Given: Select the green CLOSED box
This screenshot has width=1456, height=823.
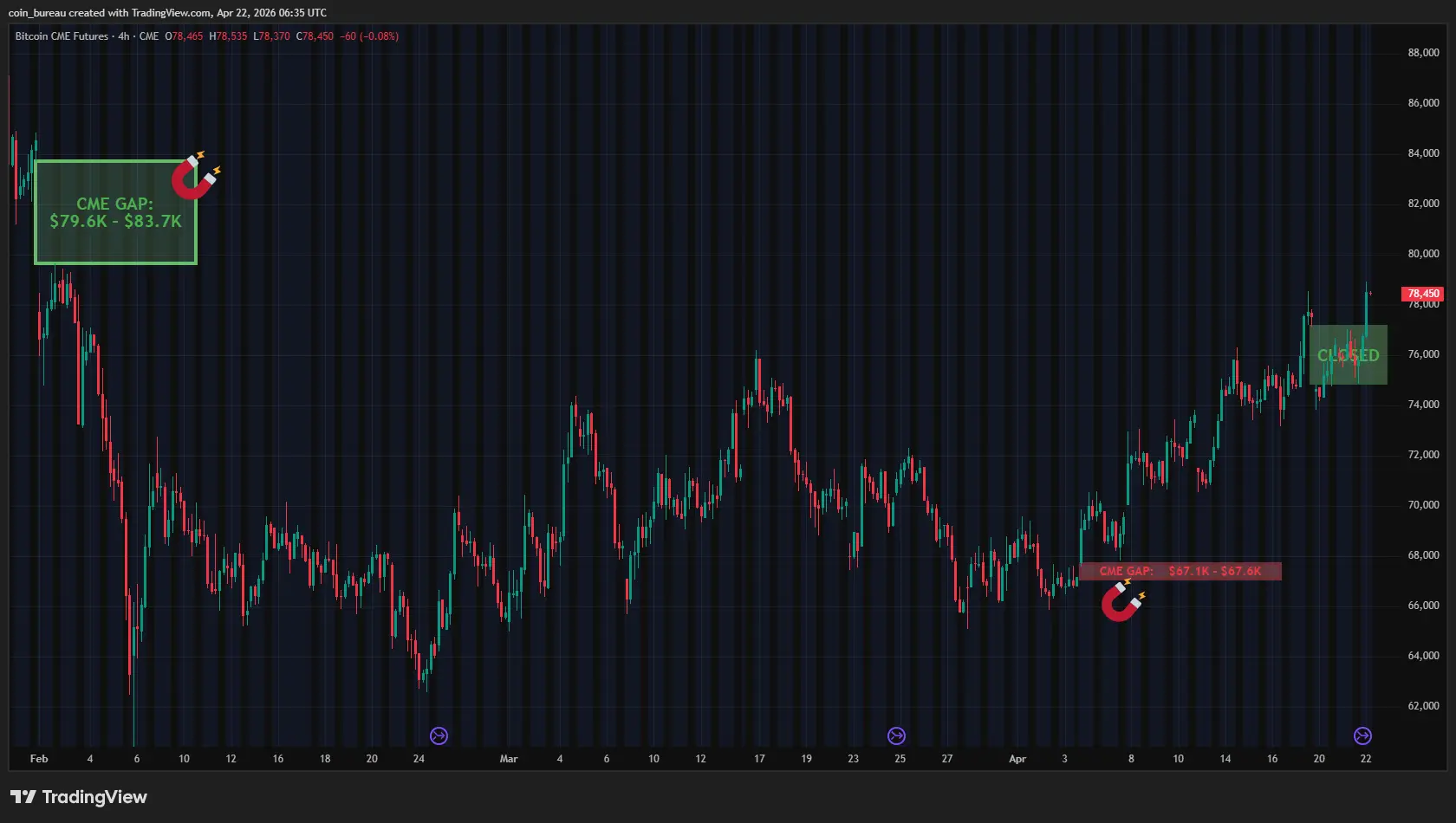Looking at the screenshot, I should coord(1349,355).
